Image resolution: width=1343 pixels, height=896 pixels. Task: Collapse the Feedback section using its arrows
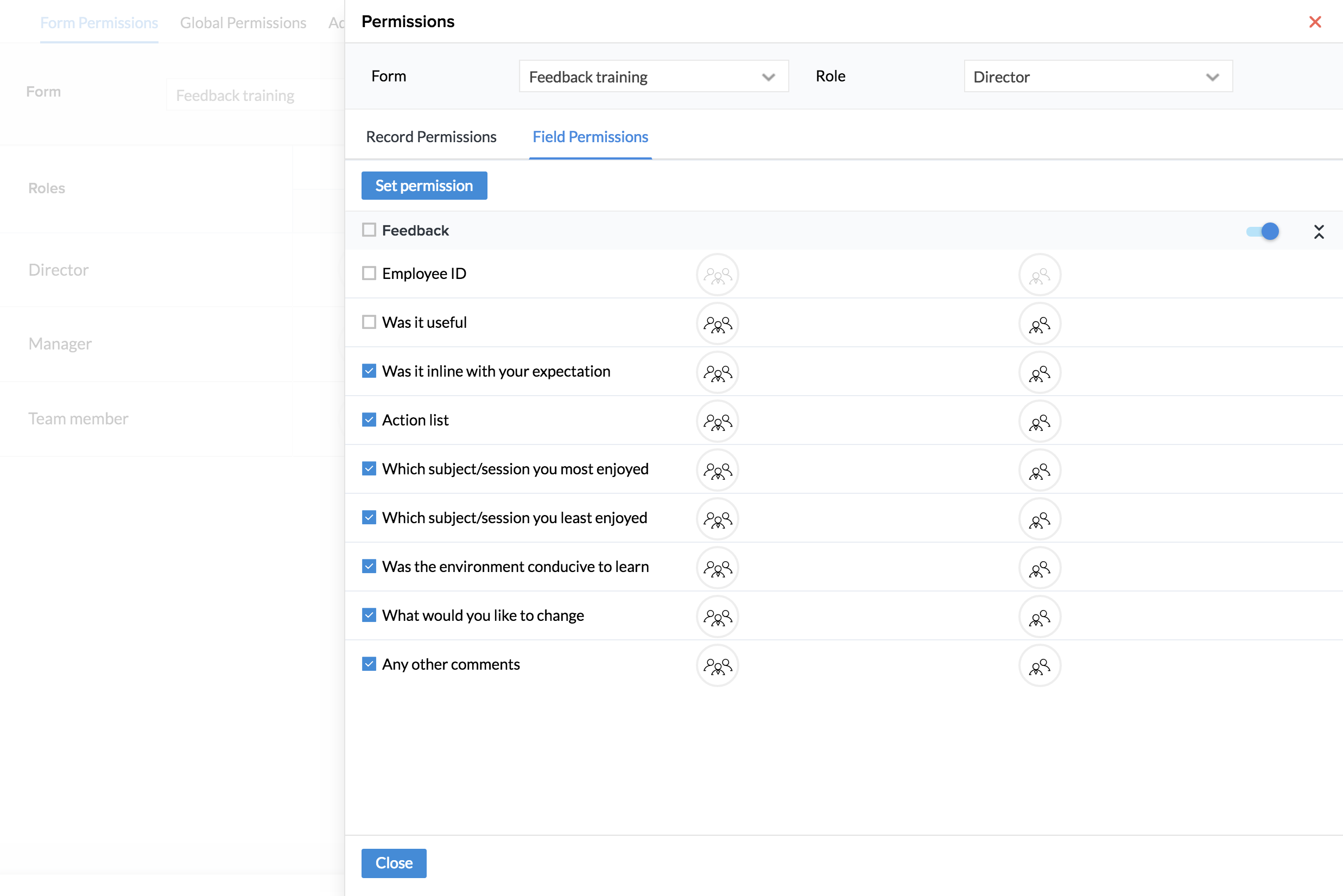[x=1319, y=231]
